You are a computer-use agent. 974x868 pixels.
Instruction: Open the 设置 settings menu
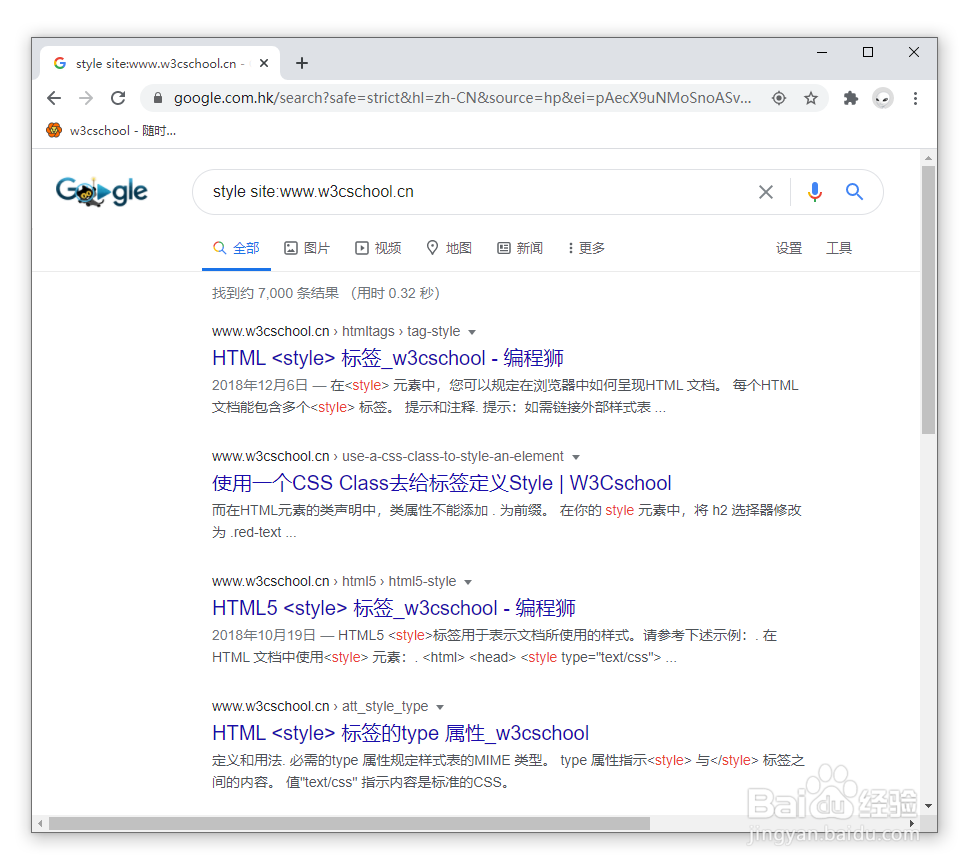(x=789, y=247)
